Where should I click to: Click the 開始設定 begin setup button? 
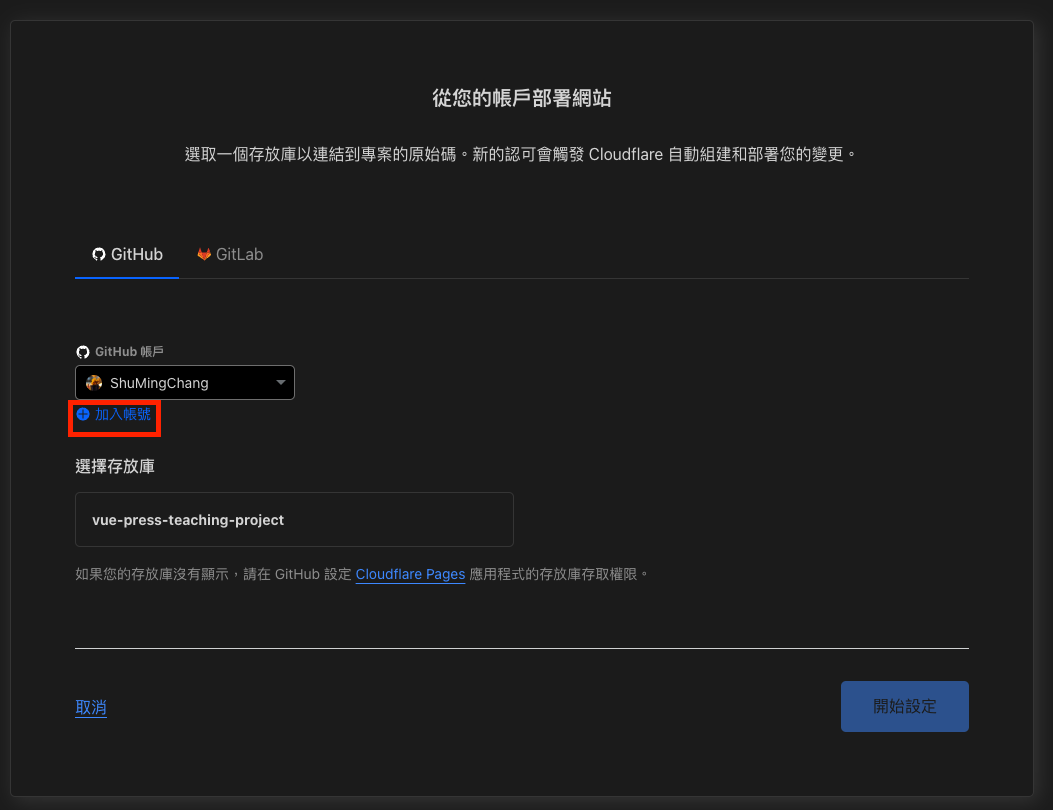tap(905, 707)
